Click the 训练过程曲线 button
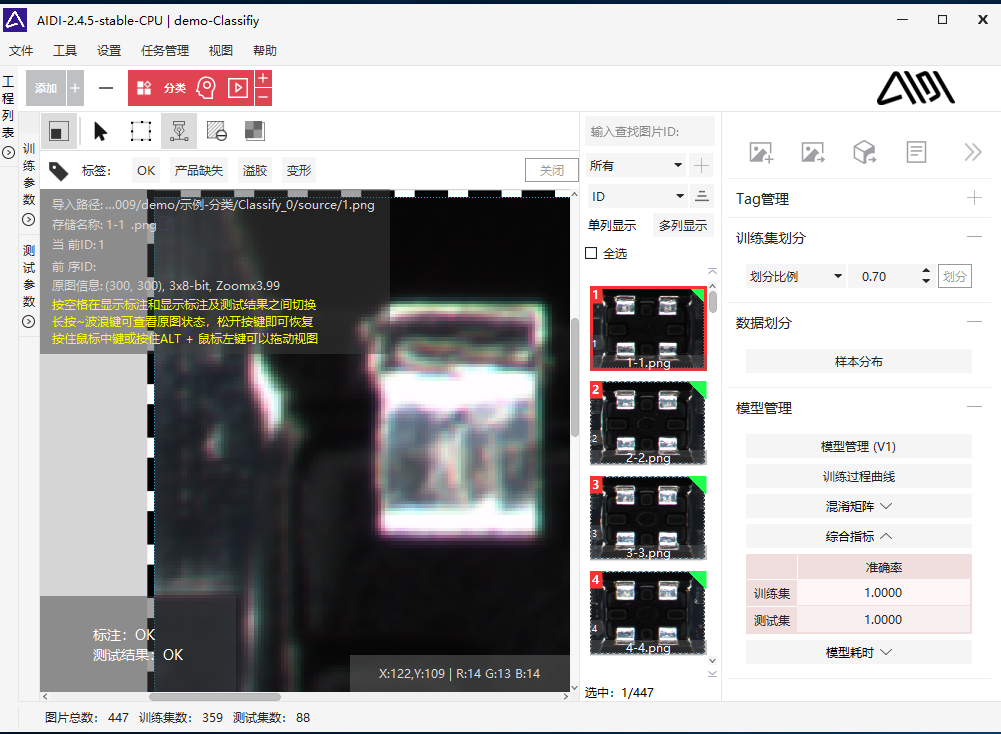This screenshot has width=1001, height=734. 857,476
